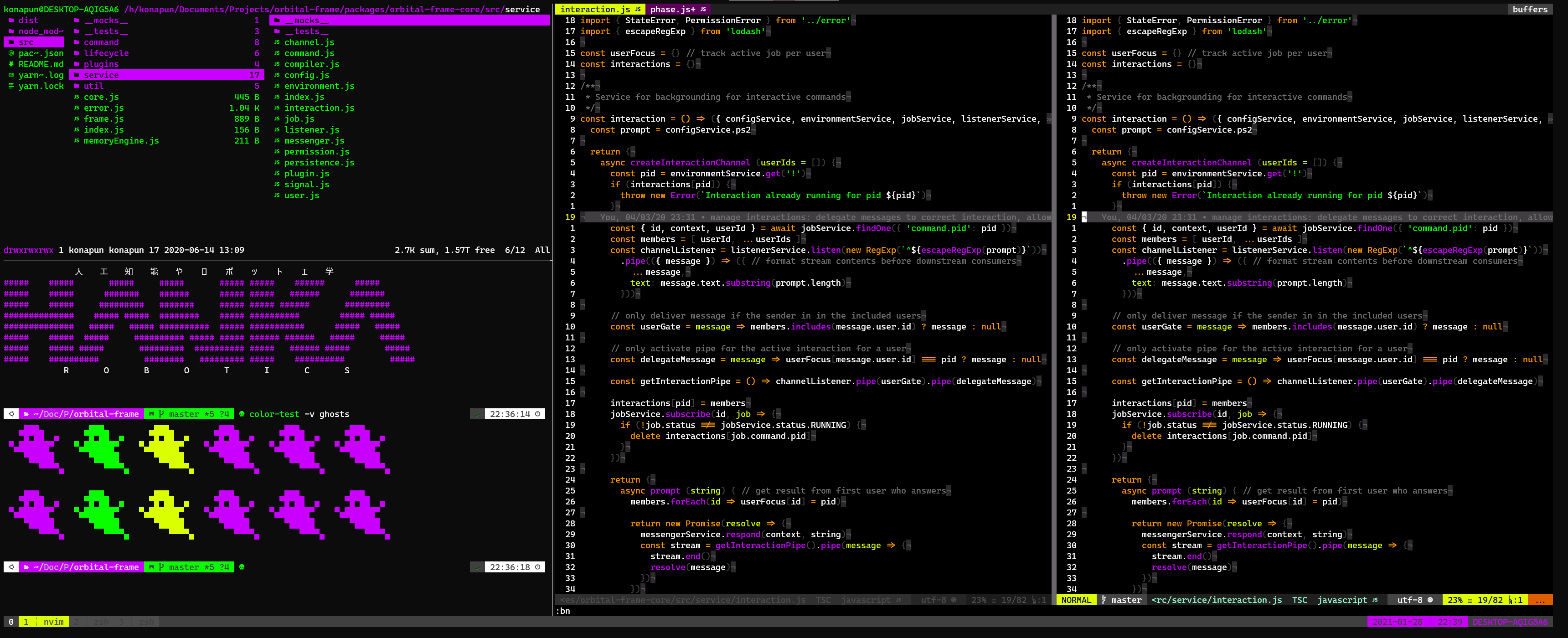The width and height of the screenshot is (1568, 638).
Task: Click clock icon next to 22:36:18
Action: [537, 567]
